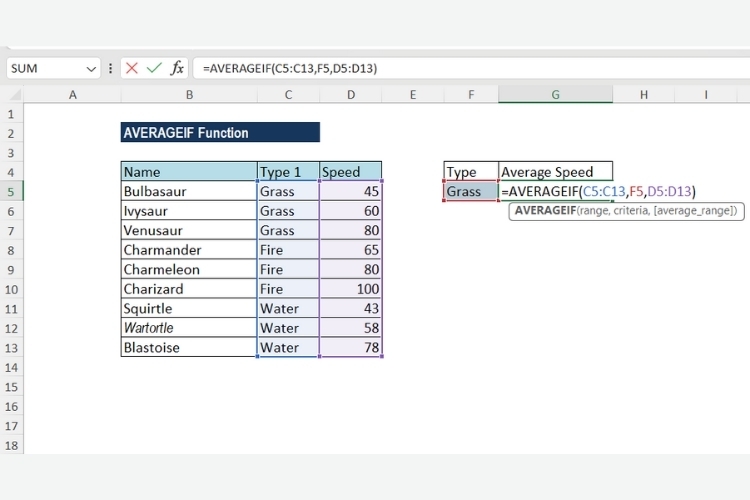Select the column G header
750x500 pixels.
point(555,95)
